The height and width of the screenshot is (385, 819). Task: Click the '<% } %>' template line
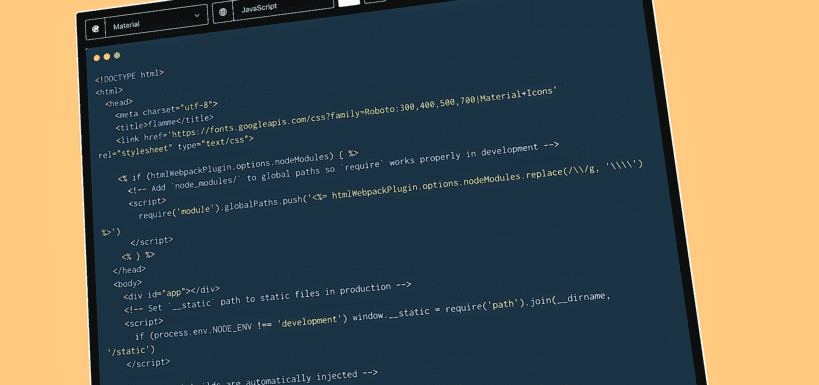click(x=138, y=256)
